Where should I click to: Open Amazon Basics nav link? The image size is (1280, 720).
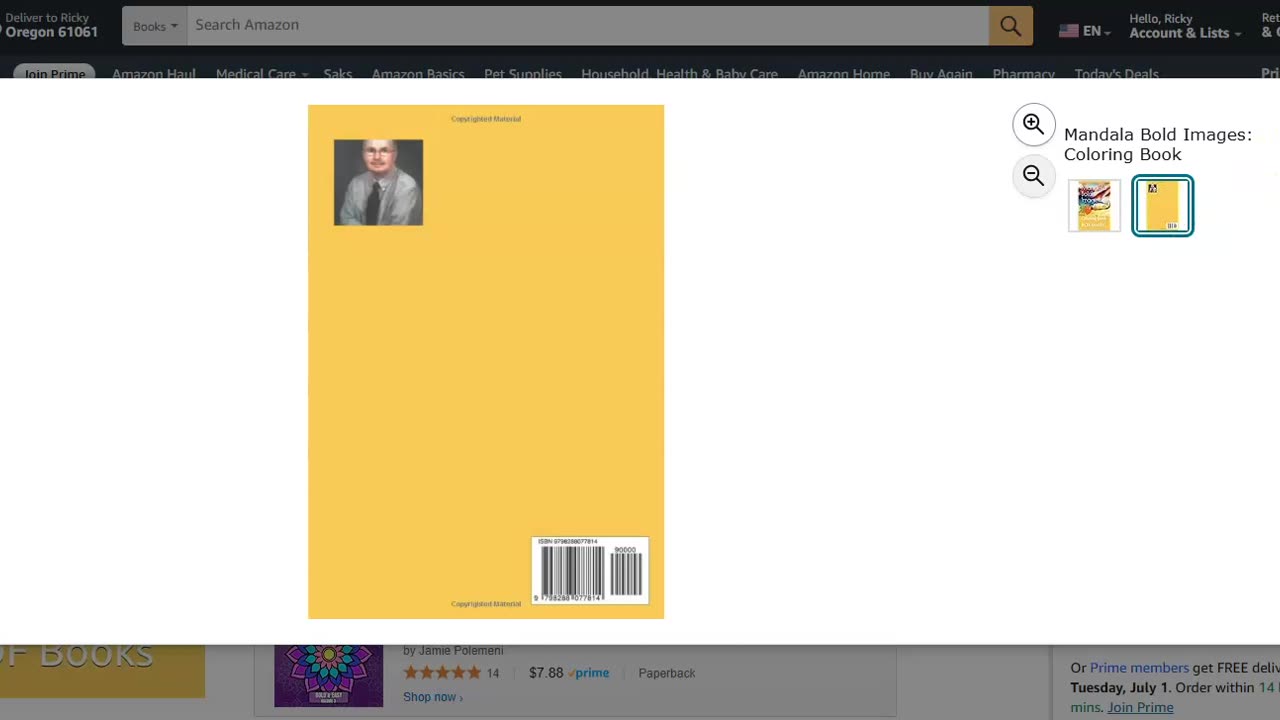[418, 74]
